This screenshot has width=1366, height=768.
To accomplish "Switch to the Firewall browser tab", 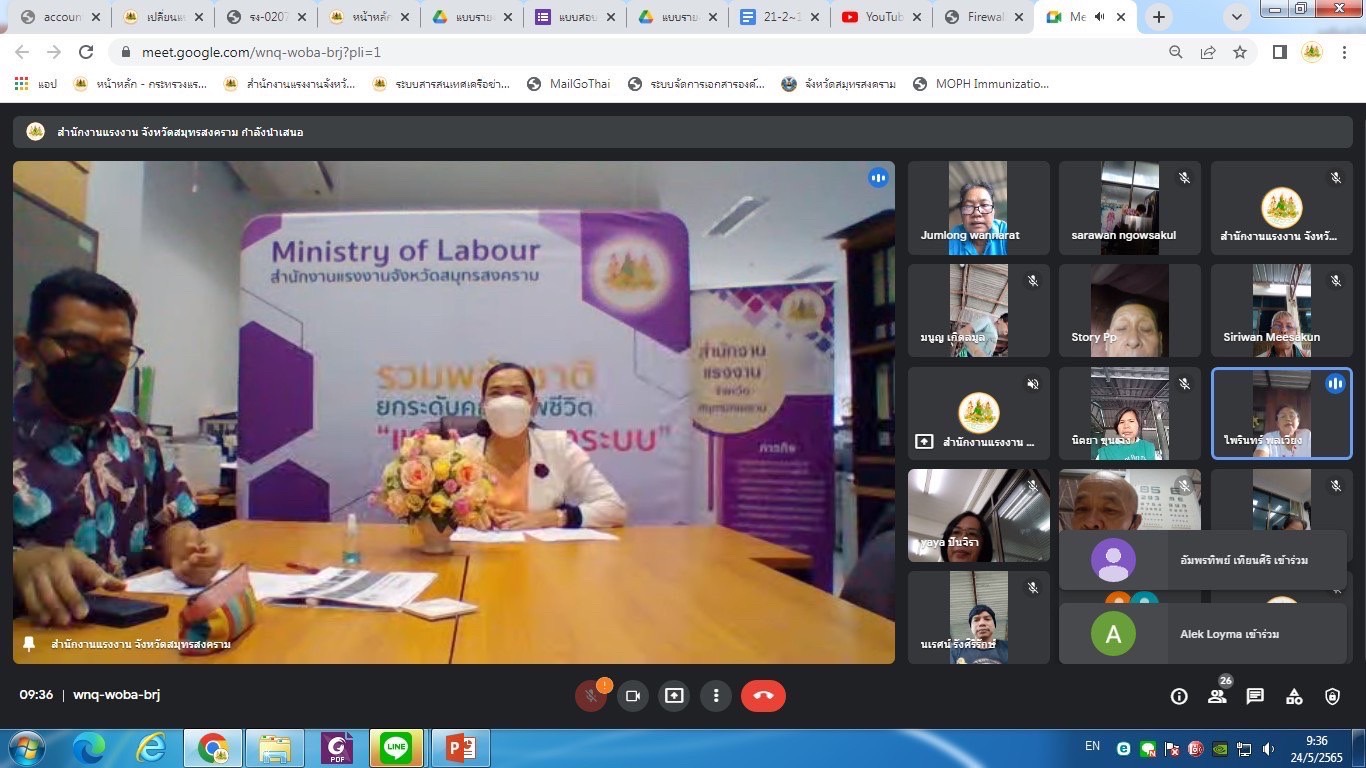I will pyautogui.click(x=982, y=17).
